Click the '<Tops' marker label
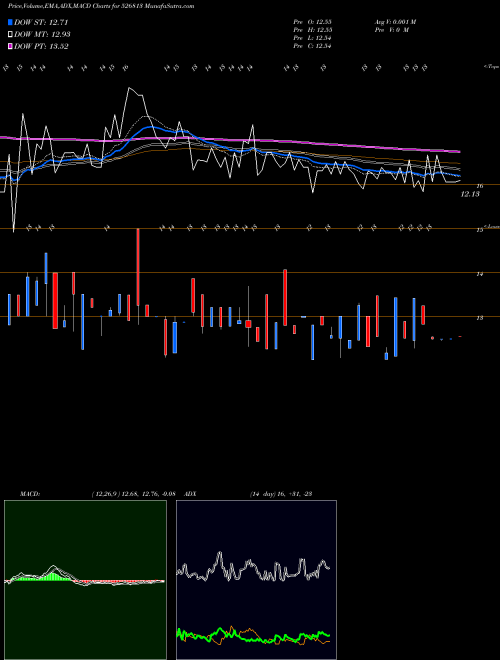Screen dimensions: 500x660 (x=491, y=67)
